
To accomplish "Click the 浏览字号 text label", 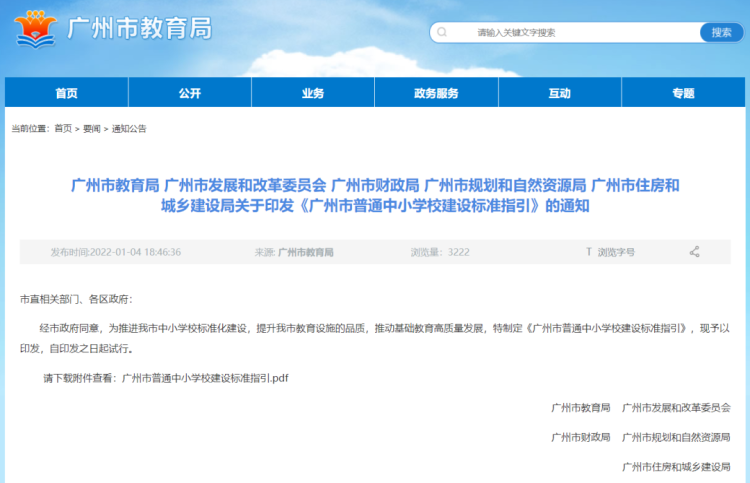I will pos(616,252).
